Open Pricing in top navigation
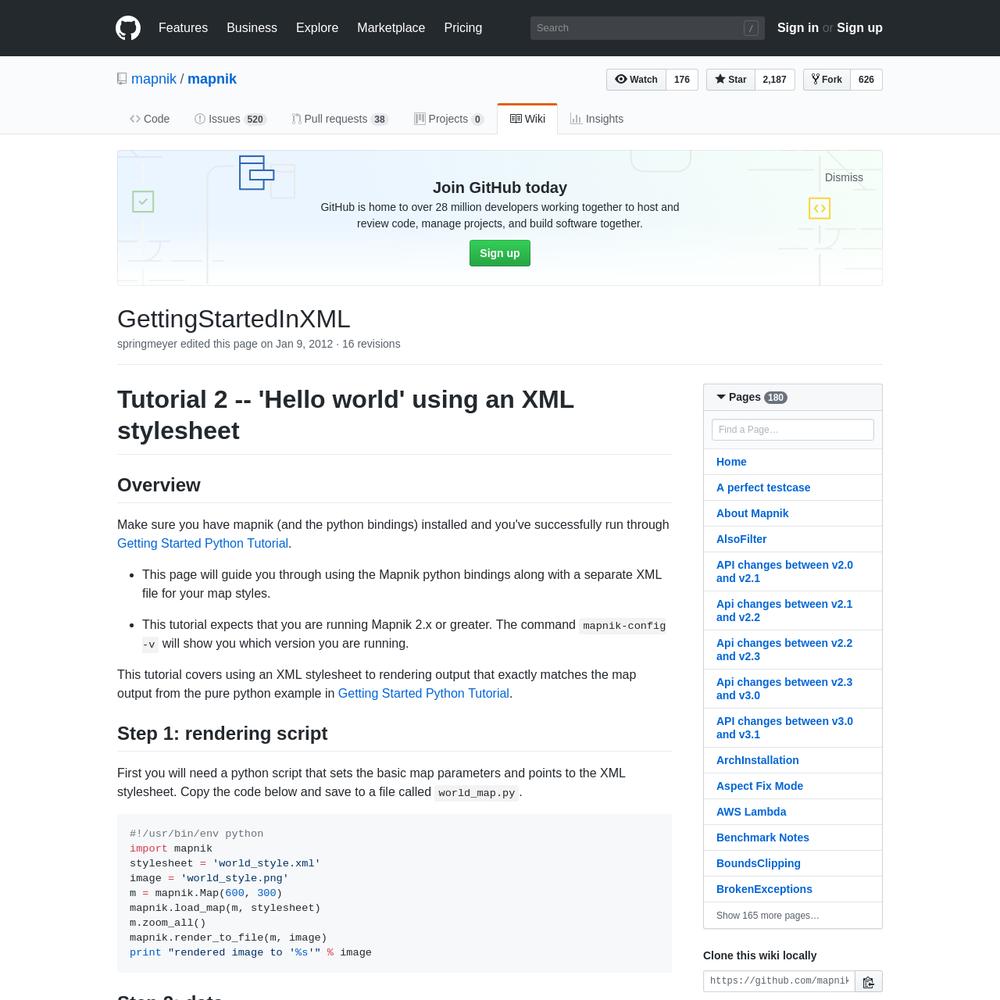Viewport: 1000px width, 1000px height. tap(463, 28)
